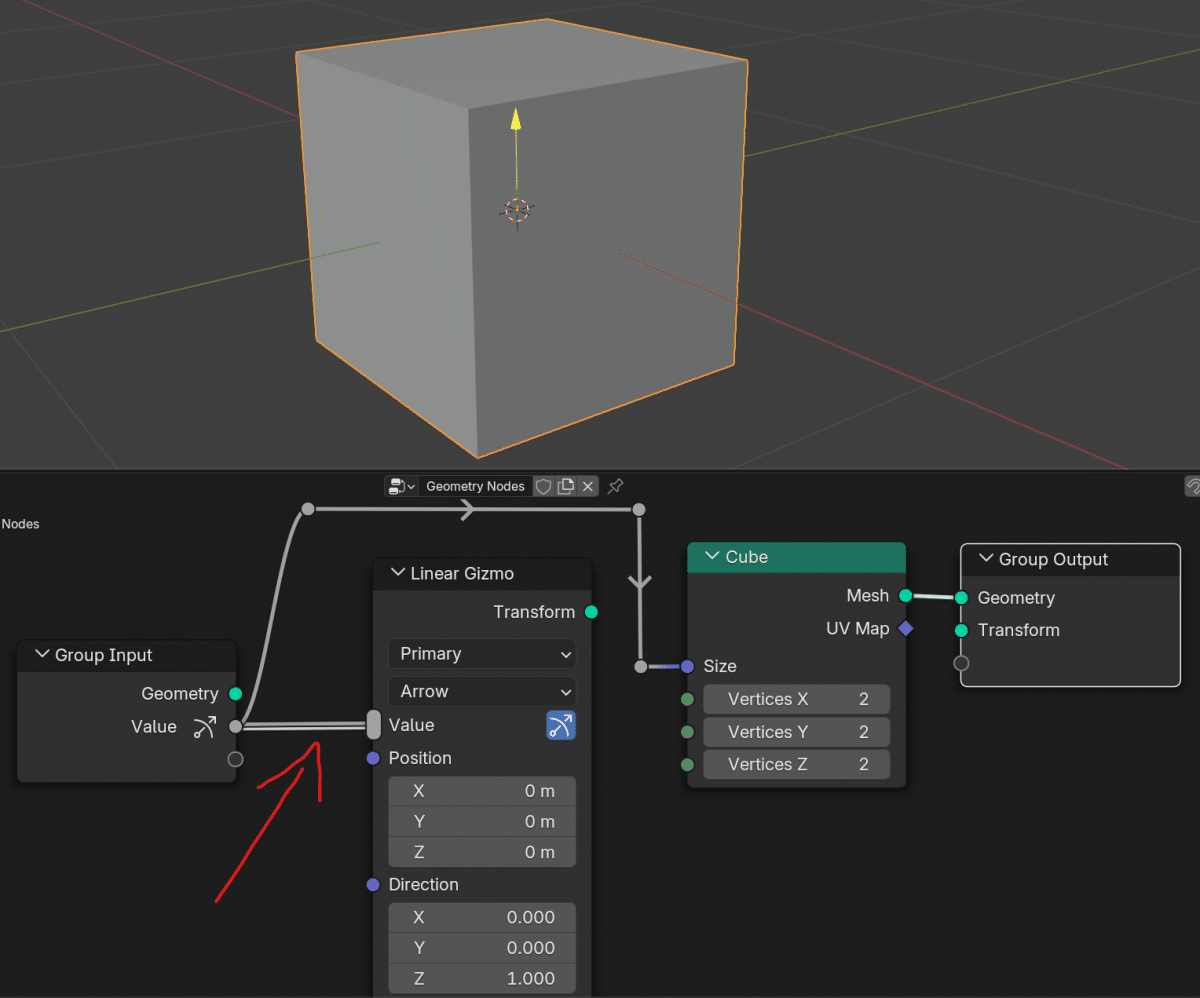This screenshot has height=998, width=1200.
Task: Enable fake user with the shield icon
Action: click(543, 486)
